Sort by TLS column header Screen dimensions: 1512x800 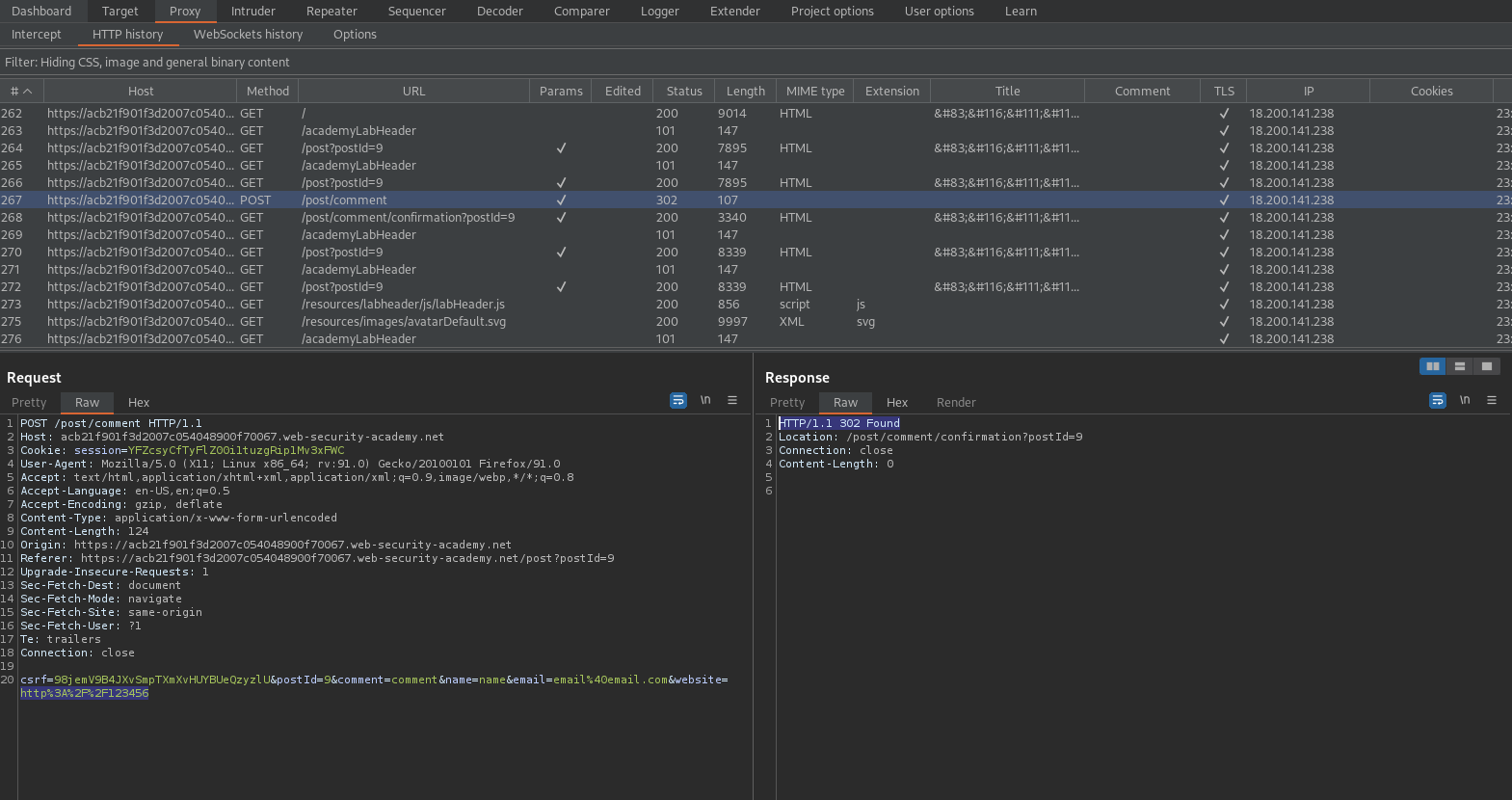pos(1224,92)
